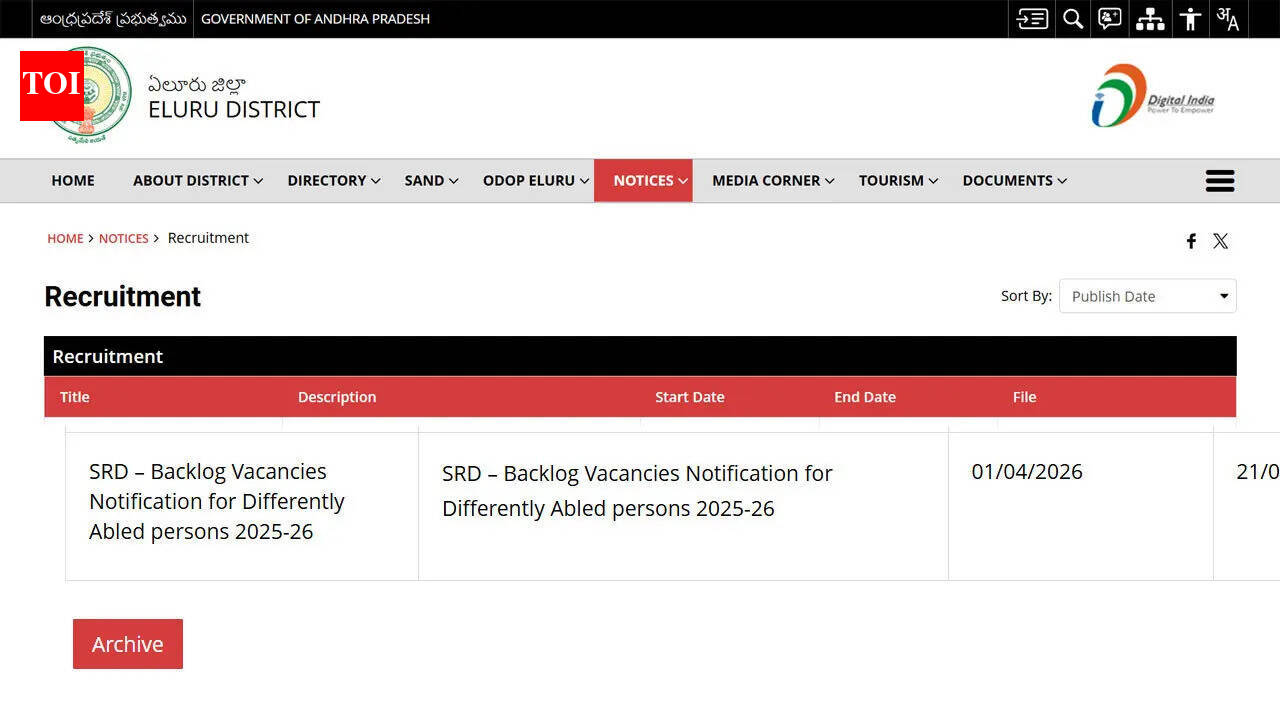Open the Notices menu item
1280x720 pixels.
click(x=643, y=181)
